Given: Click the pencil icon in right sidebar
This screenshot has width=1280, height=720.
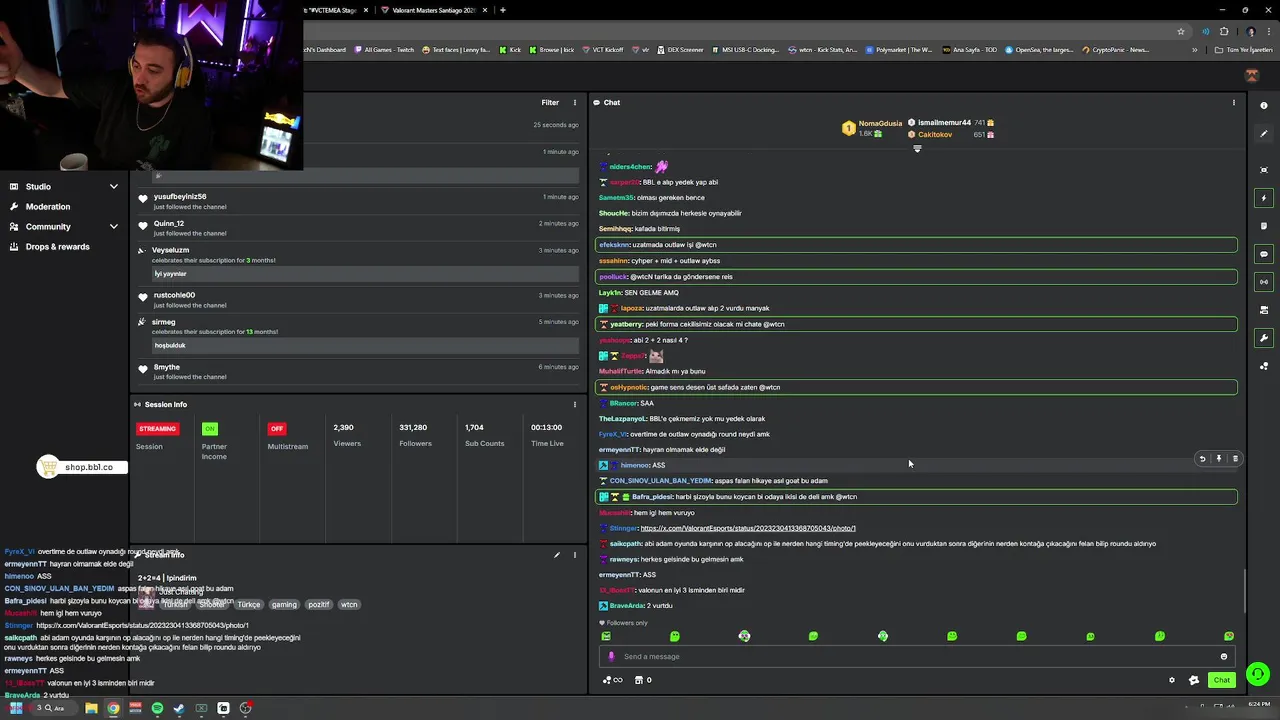Looking at the screenshot, I should coord(1264,134).
